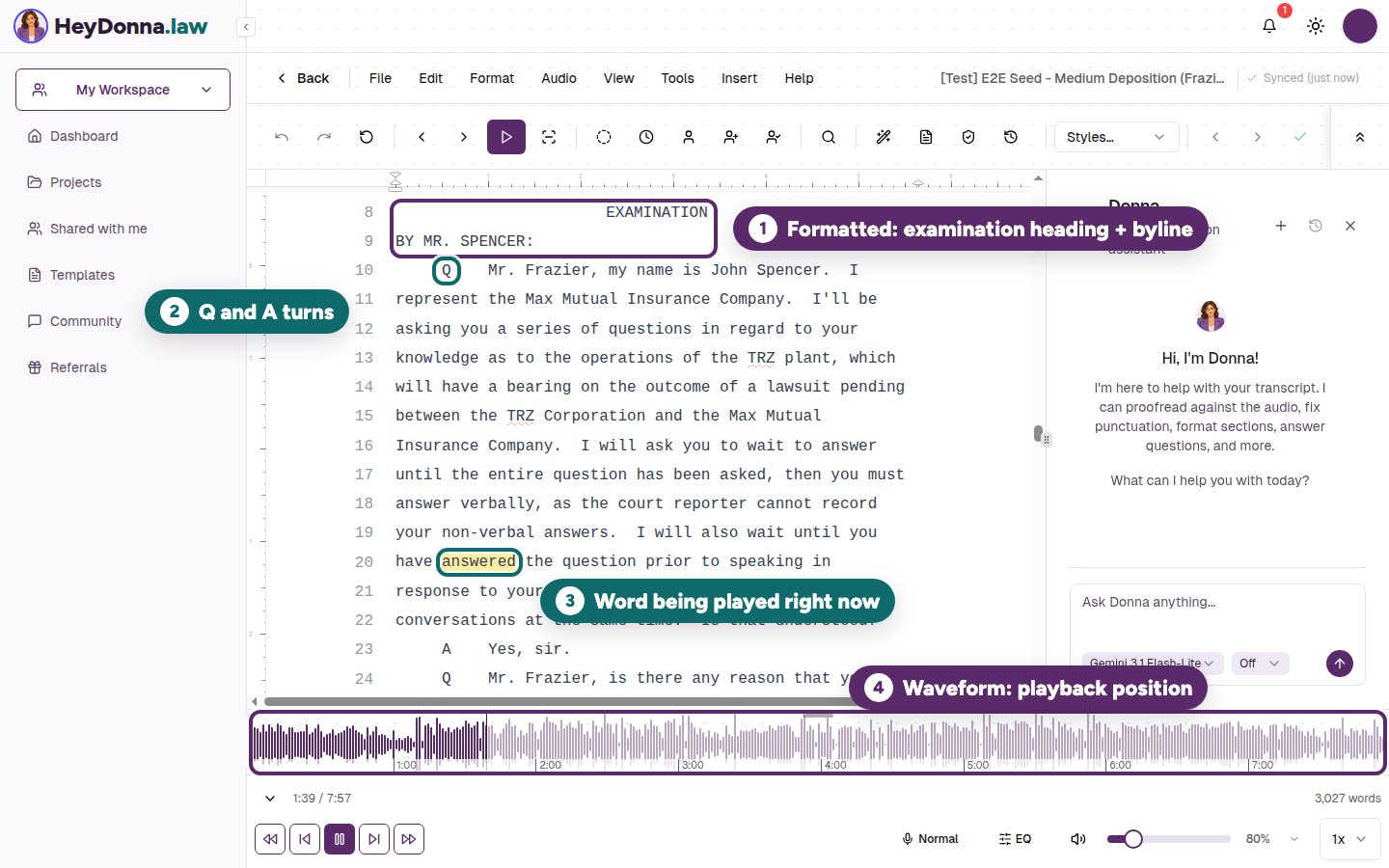Open the My Workspace dropdown

pyautogui.click(x=123, y=90)
